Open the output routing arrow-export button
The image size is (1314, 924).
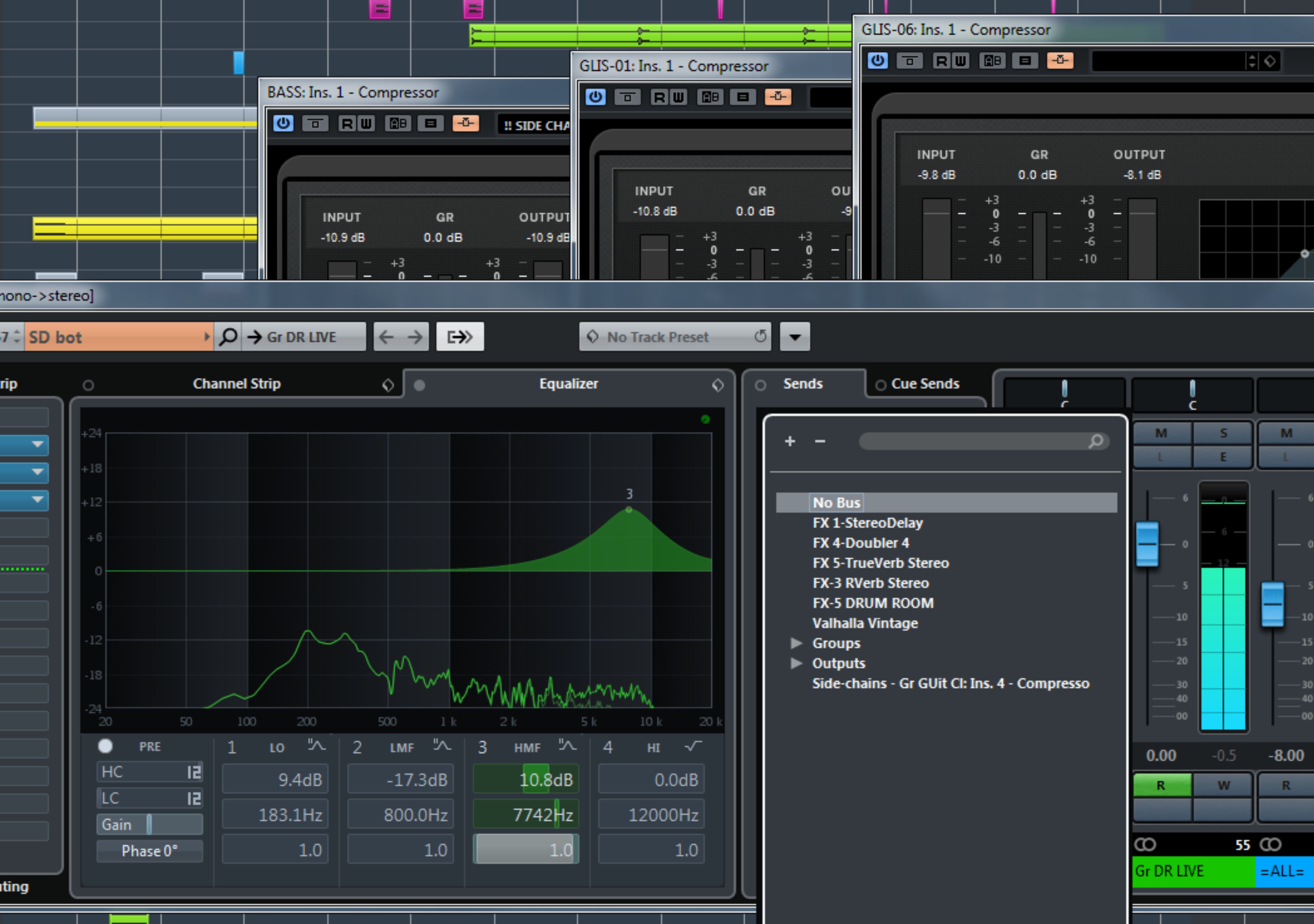pos(460,336)
